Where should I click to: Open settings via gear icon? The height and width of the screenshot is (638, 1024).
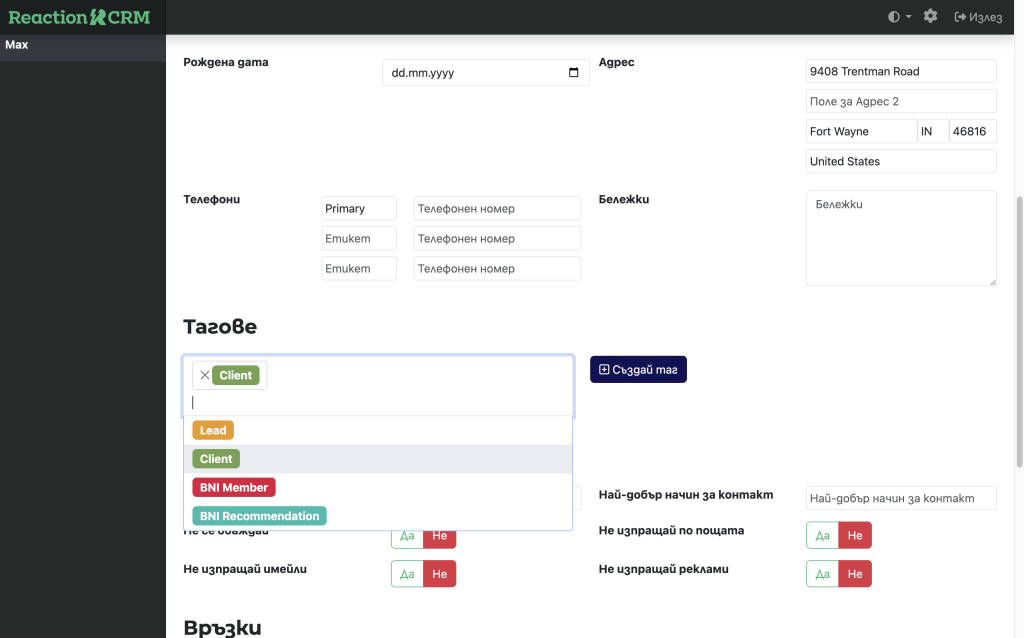point(930,17)
